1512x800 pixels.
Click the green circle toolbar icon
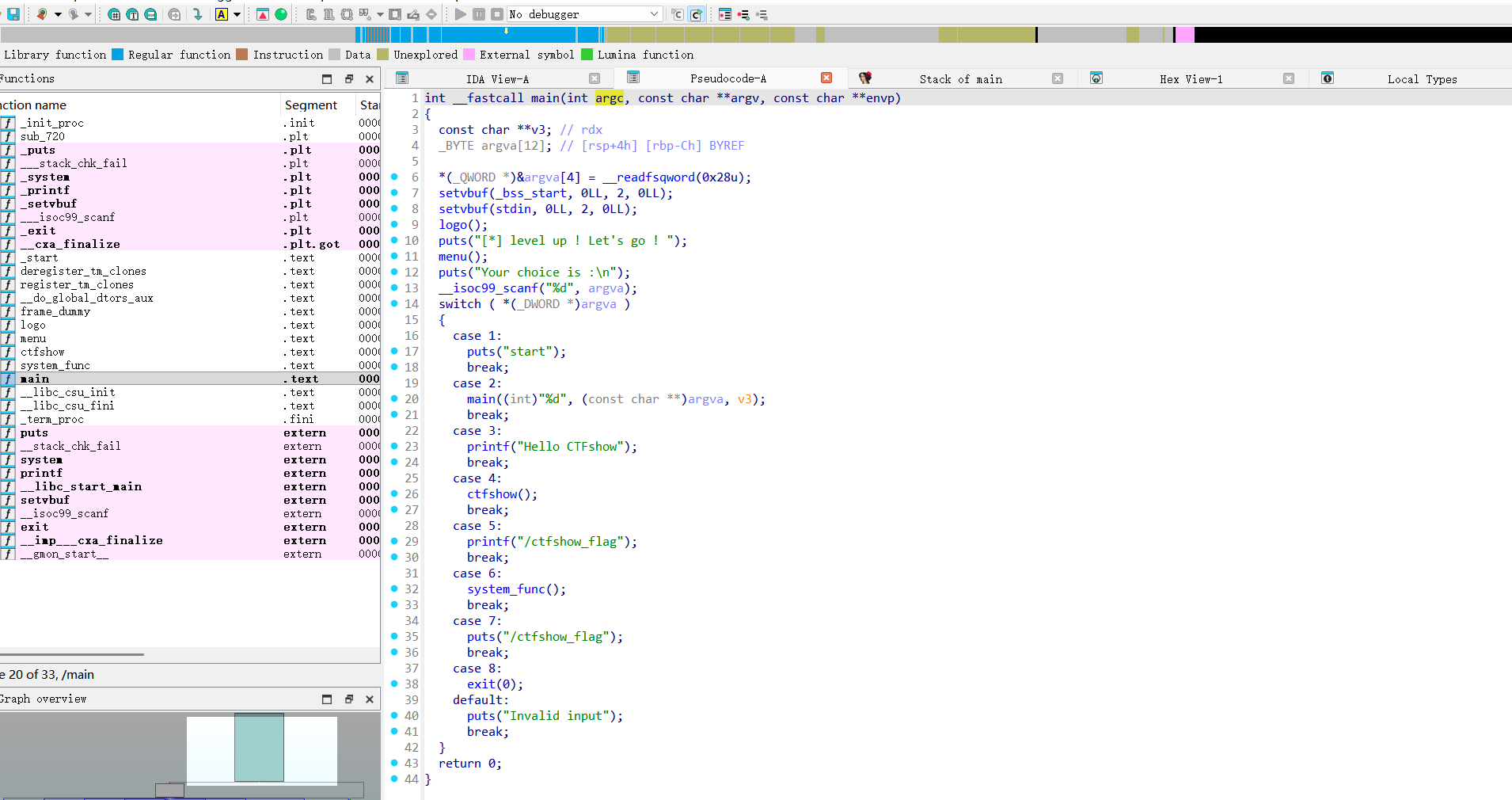(x=281, y=14)
